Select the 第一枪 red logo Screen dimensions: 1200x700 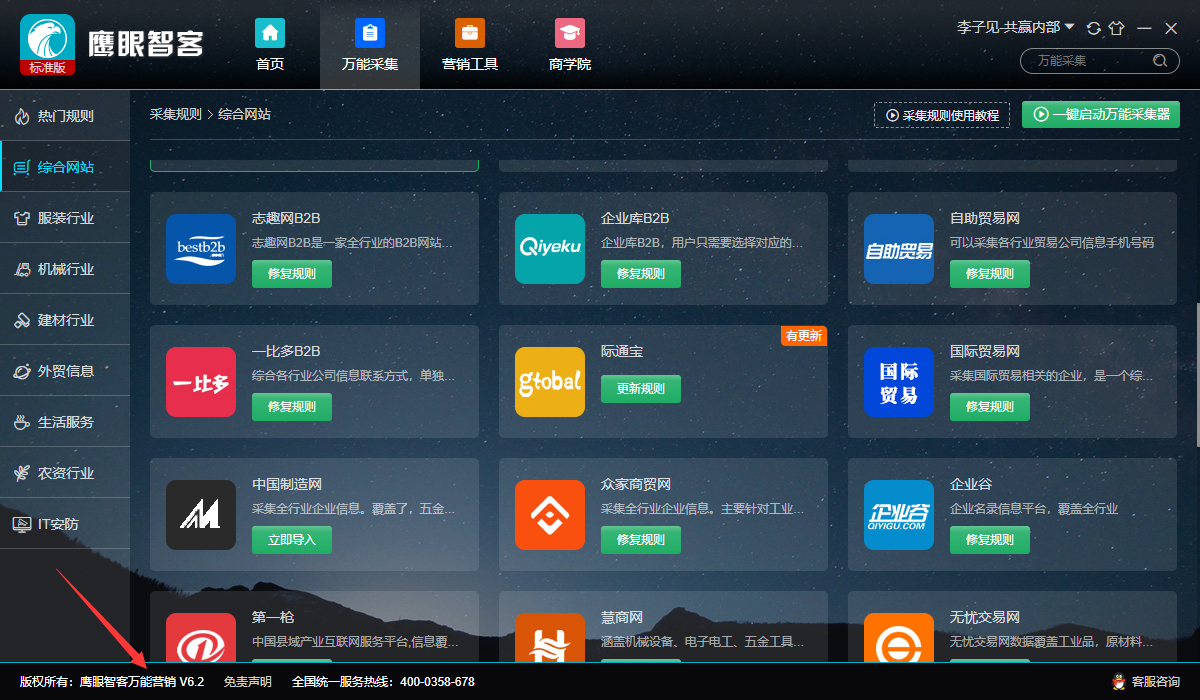[201, 637]
